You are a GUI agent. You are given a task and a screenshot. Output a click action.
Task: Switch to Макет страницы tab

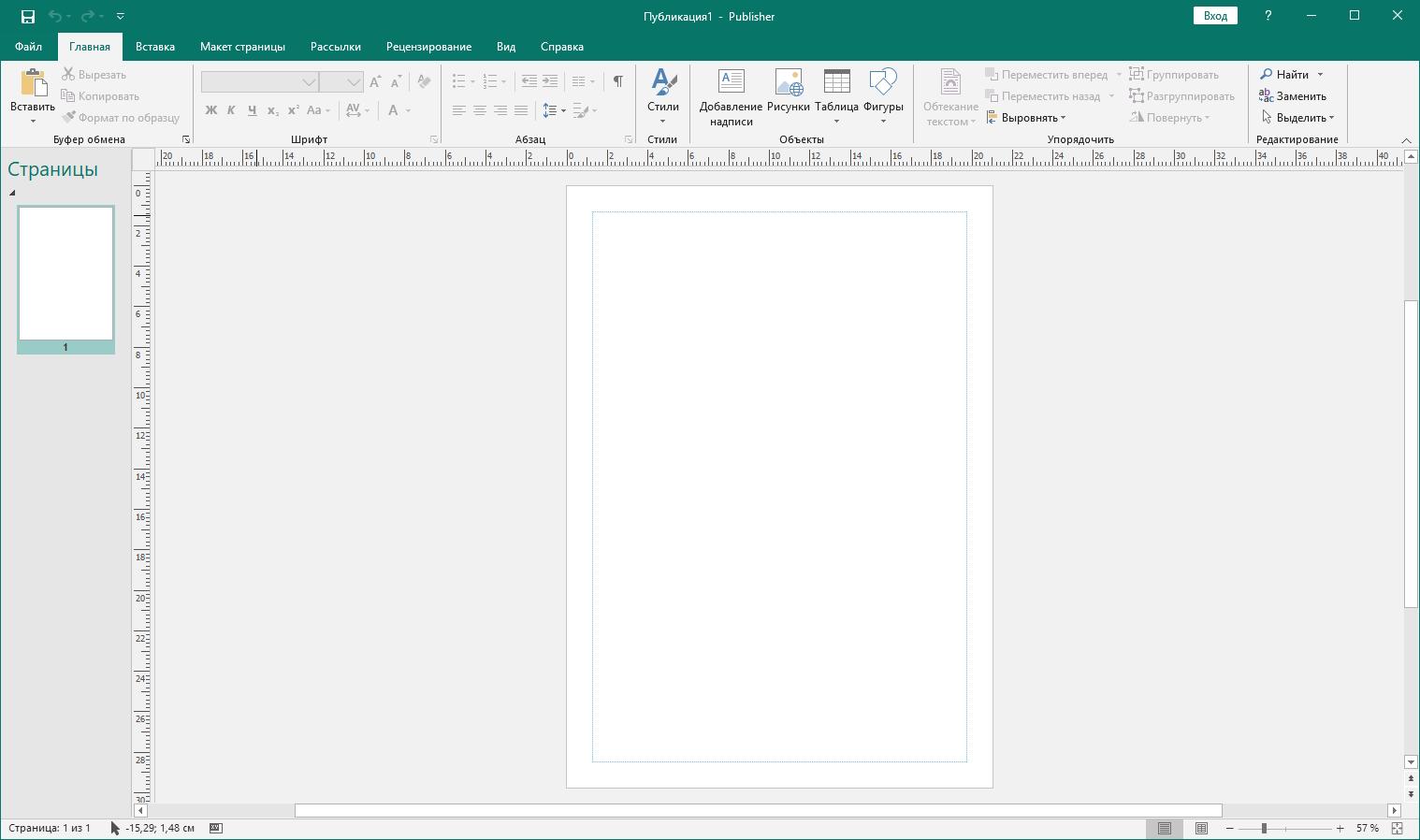(x=242, y=47)
